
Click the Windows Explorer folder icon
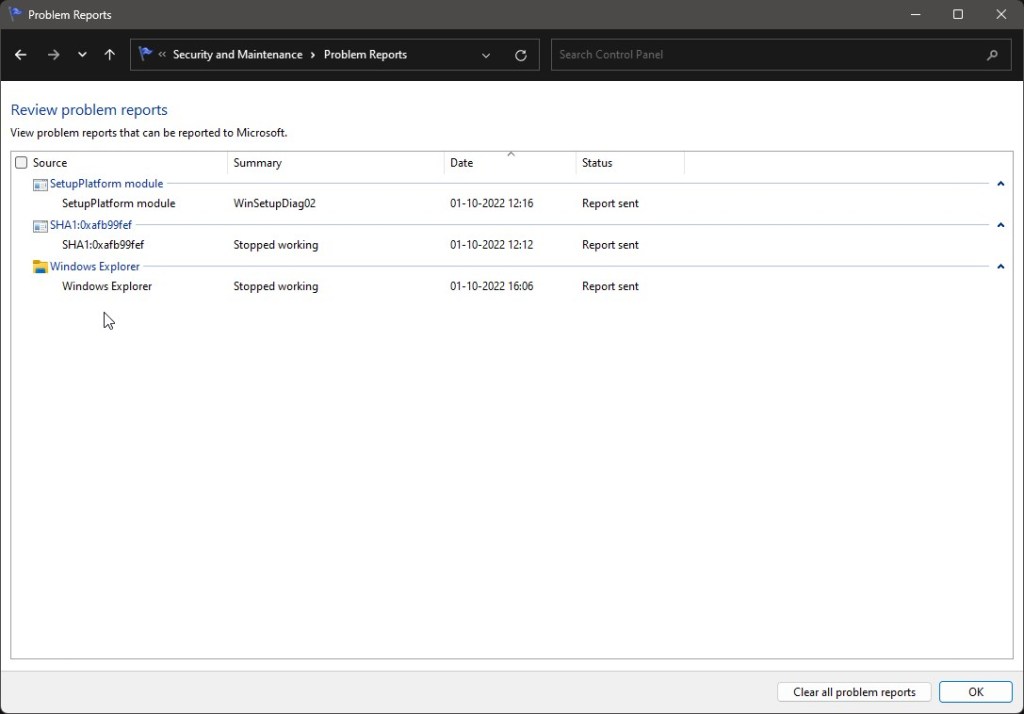click(40, 267)
